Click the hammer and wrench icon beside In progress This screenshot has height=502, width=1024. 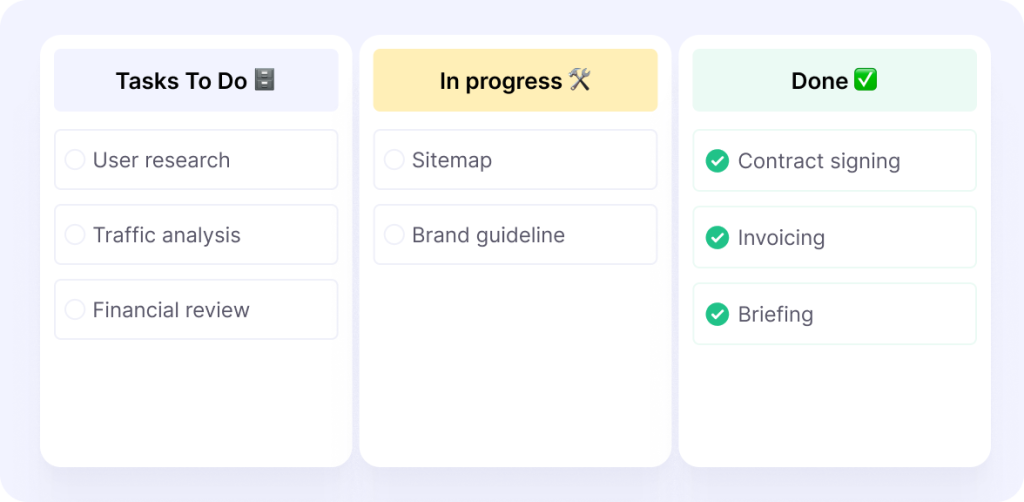(x=580, y=80)
